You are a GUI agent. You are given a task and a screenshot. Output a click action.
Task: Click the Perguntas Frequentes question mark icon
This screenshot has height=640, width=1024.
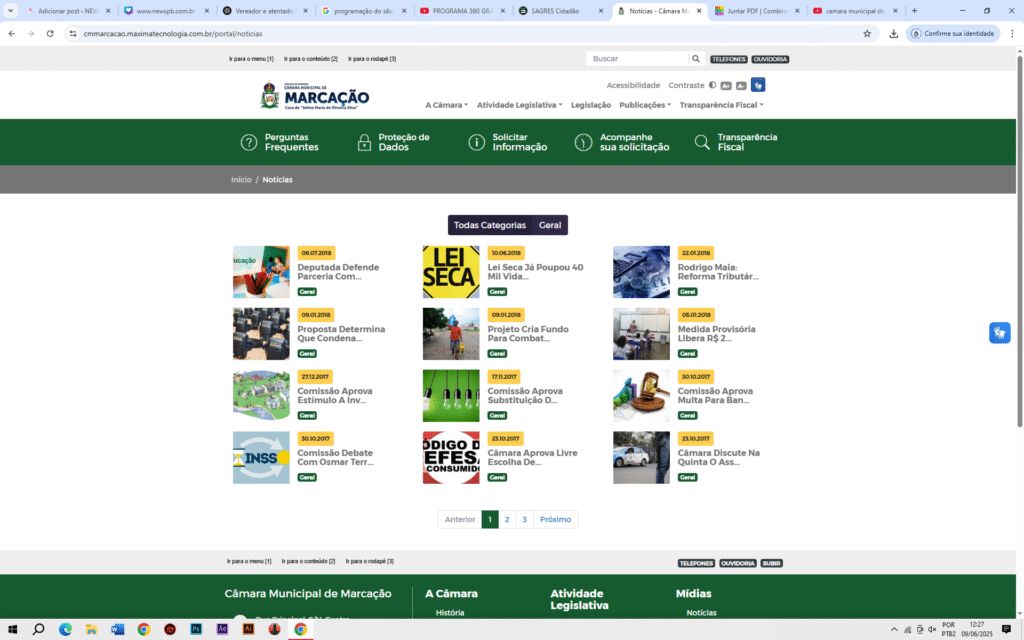[x=249, y=142]
